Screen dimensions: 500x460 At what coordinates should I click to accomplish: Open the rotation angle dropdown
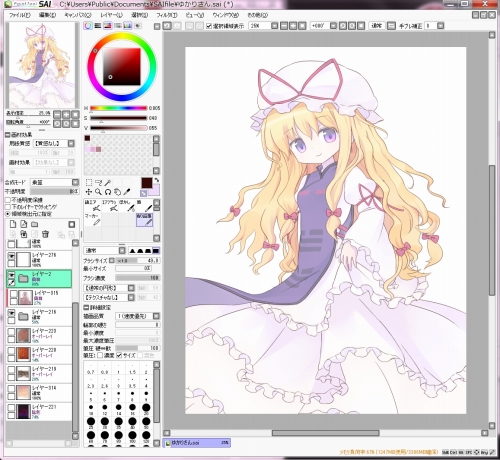click(x=333, y=26)
